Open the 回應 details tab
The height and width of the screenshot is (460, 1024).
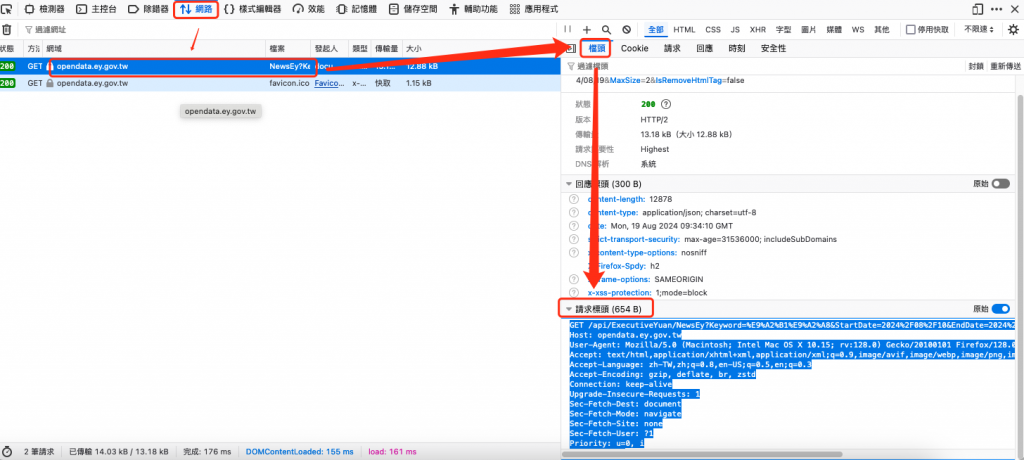705,48
